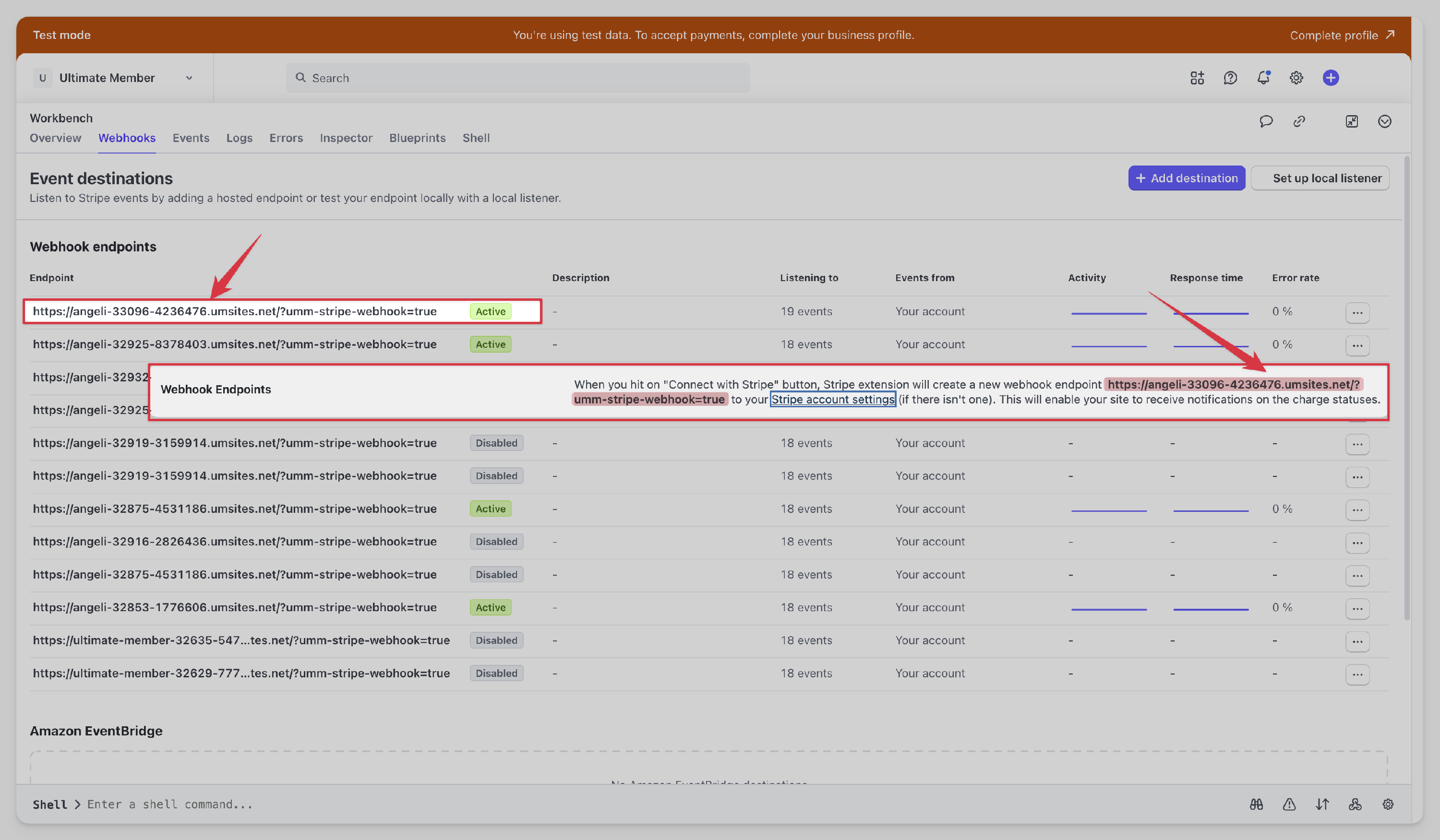This screenshot has width=1440, height=840.
Task: Collapse Workbench with the circled chevron icon
Action: tap(1385, 121)
